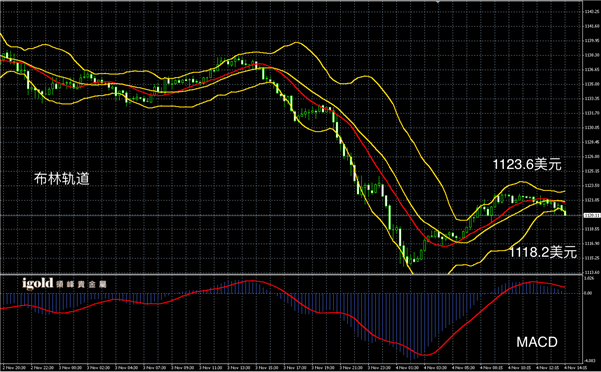Screen dimensions: 601x372
Task: Click the lowest candlestick near 4 Nov 01:00
Action: (407, 260)
